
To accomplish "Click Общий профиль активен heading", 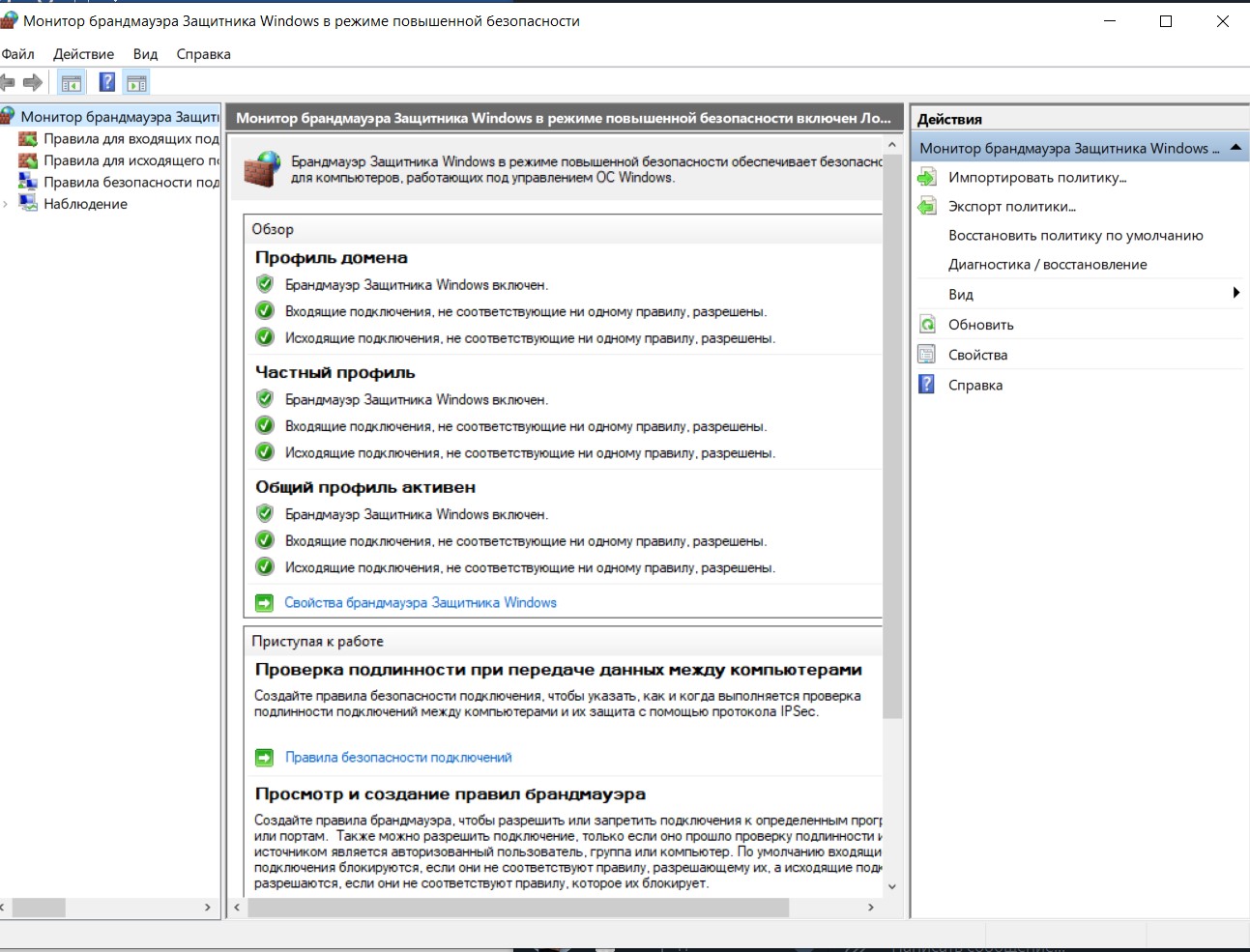I will (365, 488).
